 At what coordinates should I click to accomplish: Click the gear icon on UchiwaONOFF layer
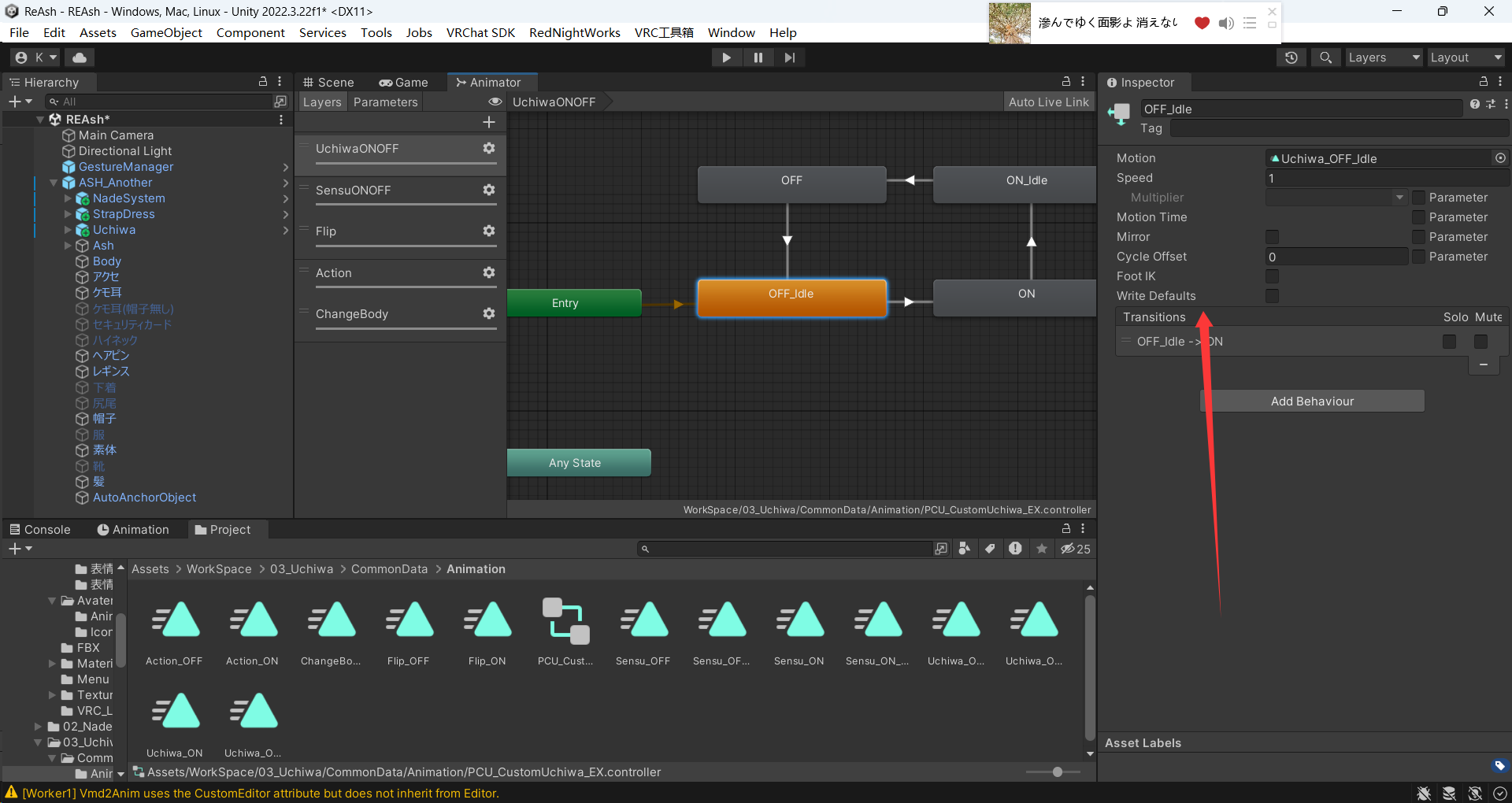pos(489,149)
